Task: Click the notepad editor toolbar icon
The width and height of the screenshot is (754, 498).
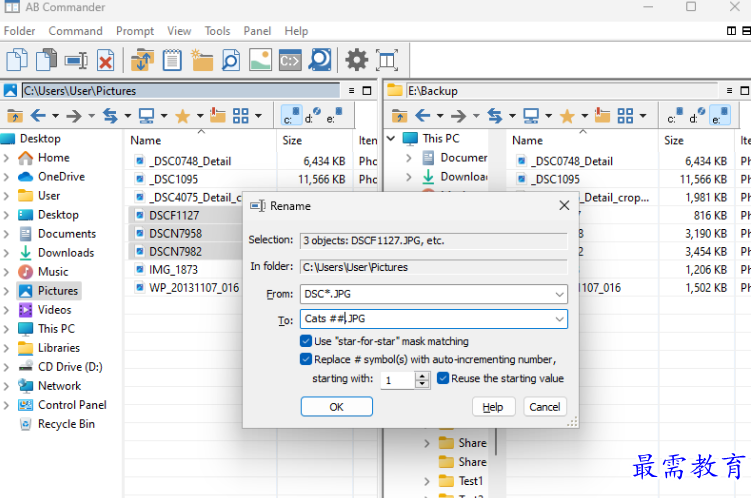Action: tap(172, 60)
